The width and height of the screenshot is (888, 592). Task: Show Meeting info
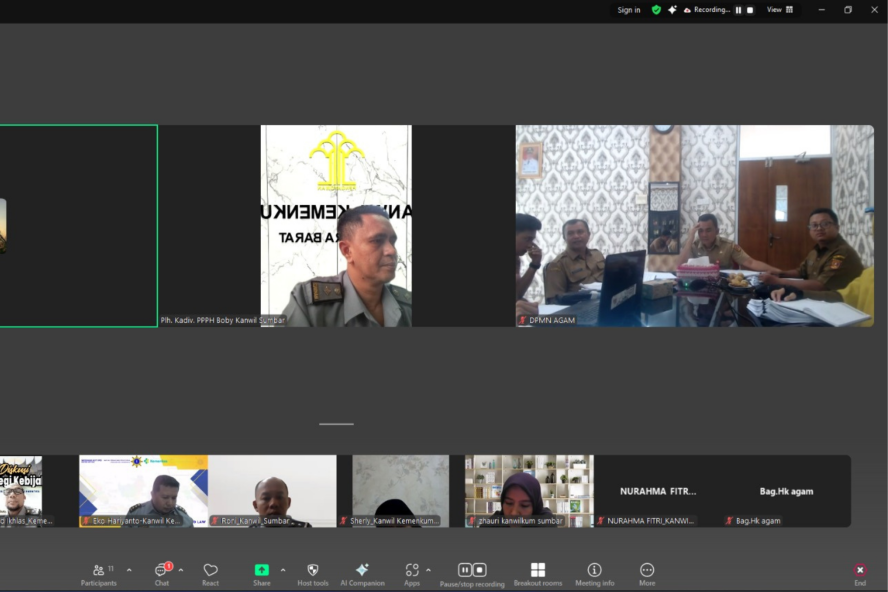click(x=595, y=574)
